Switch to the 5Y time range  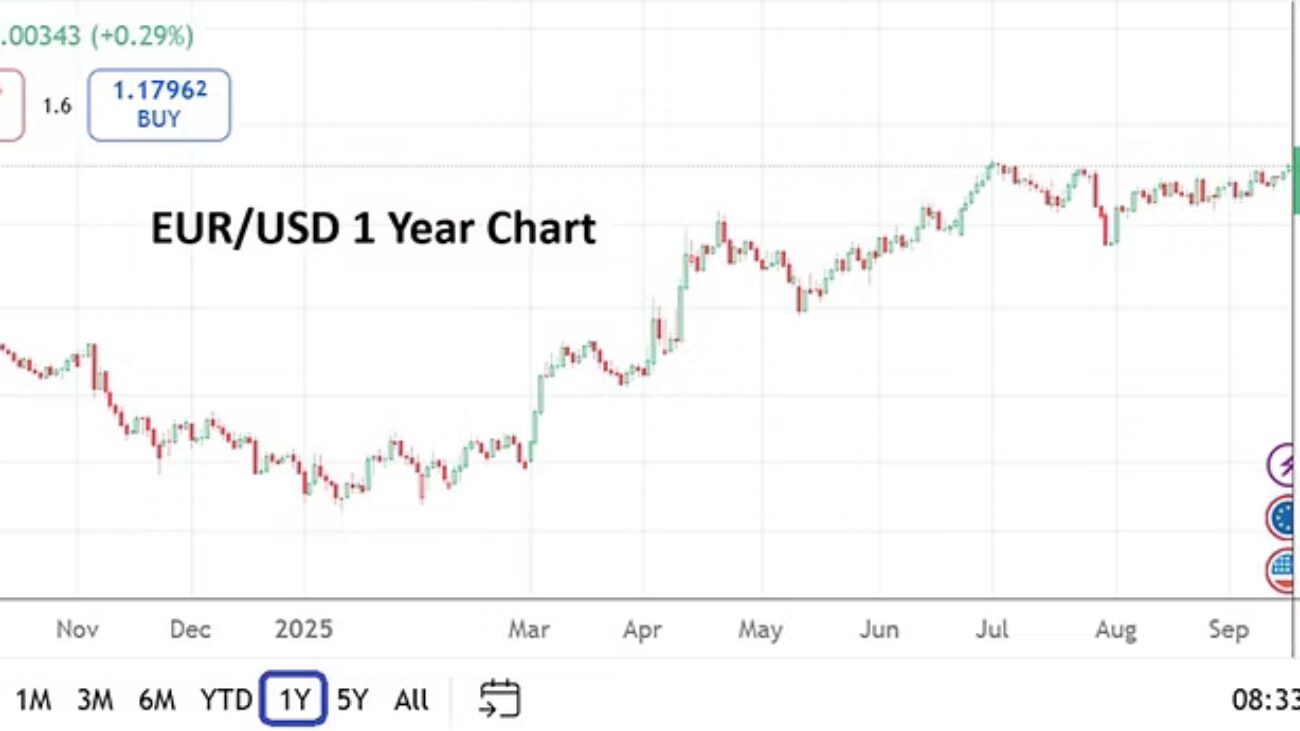click(352, 700)
